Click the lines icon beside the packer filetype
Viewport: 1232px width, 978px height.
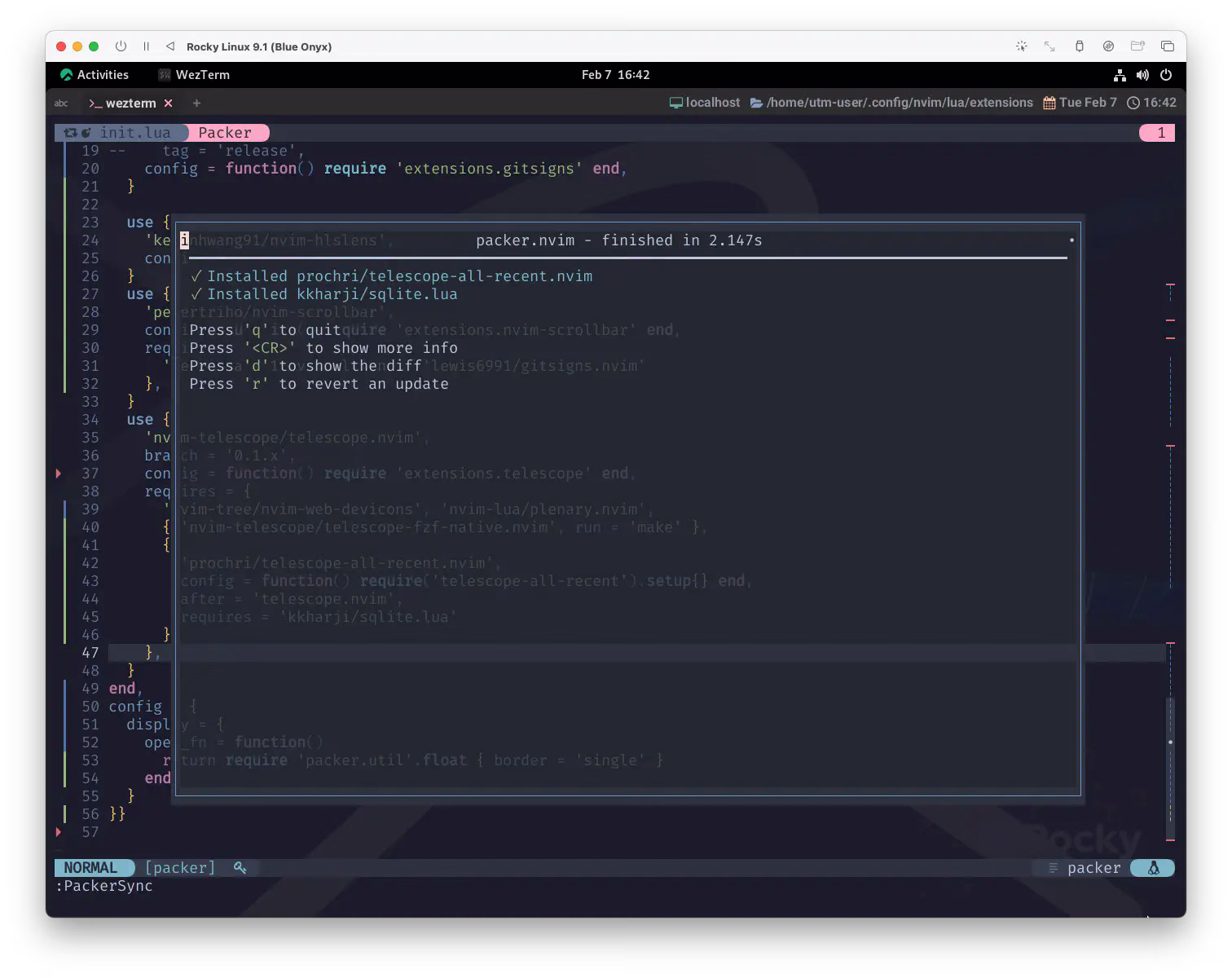[x=1053, y=868]
